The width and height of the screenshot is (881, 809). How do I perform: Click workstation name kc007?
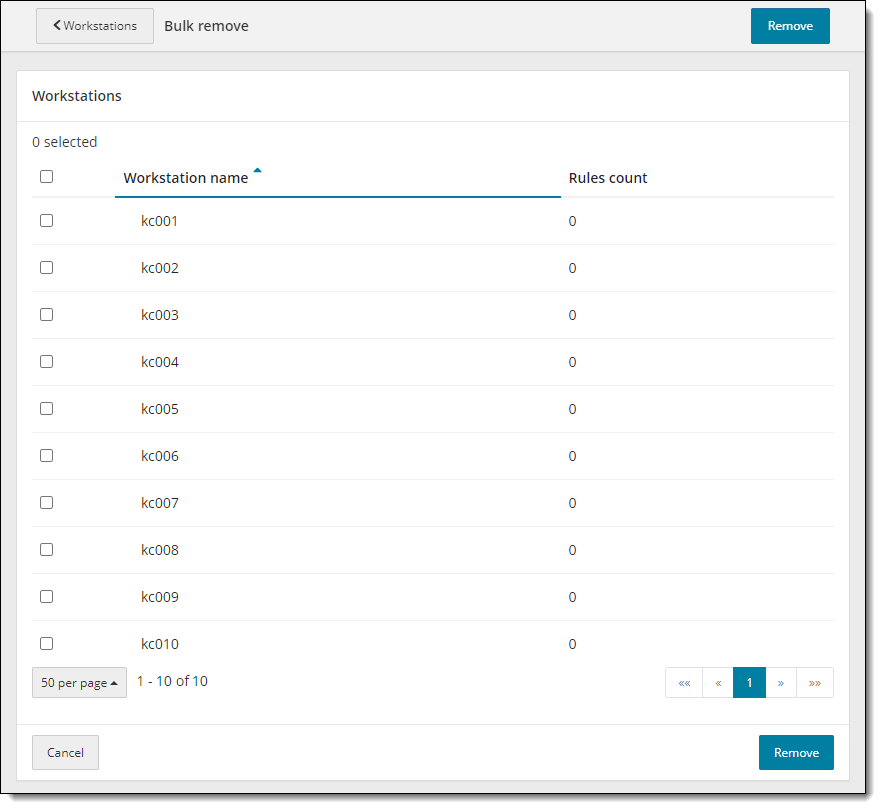(x=160, y=503)
